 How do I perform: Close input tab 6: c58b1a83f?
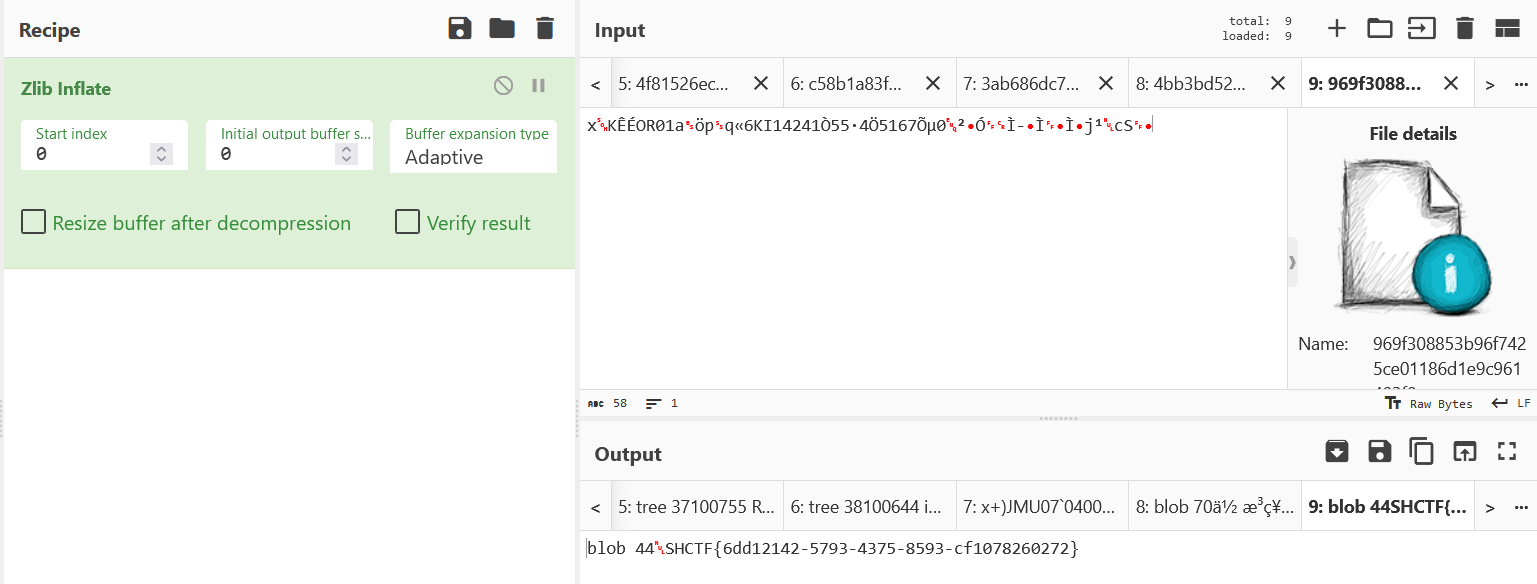[x=933, y=84]
